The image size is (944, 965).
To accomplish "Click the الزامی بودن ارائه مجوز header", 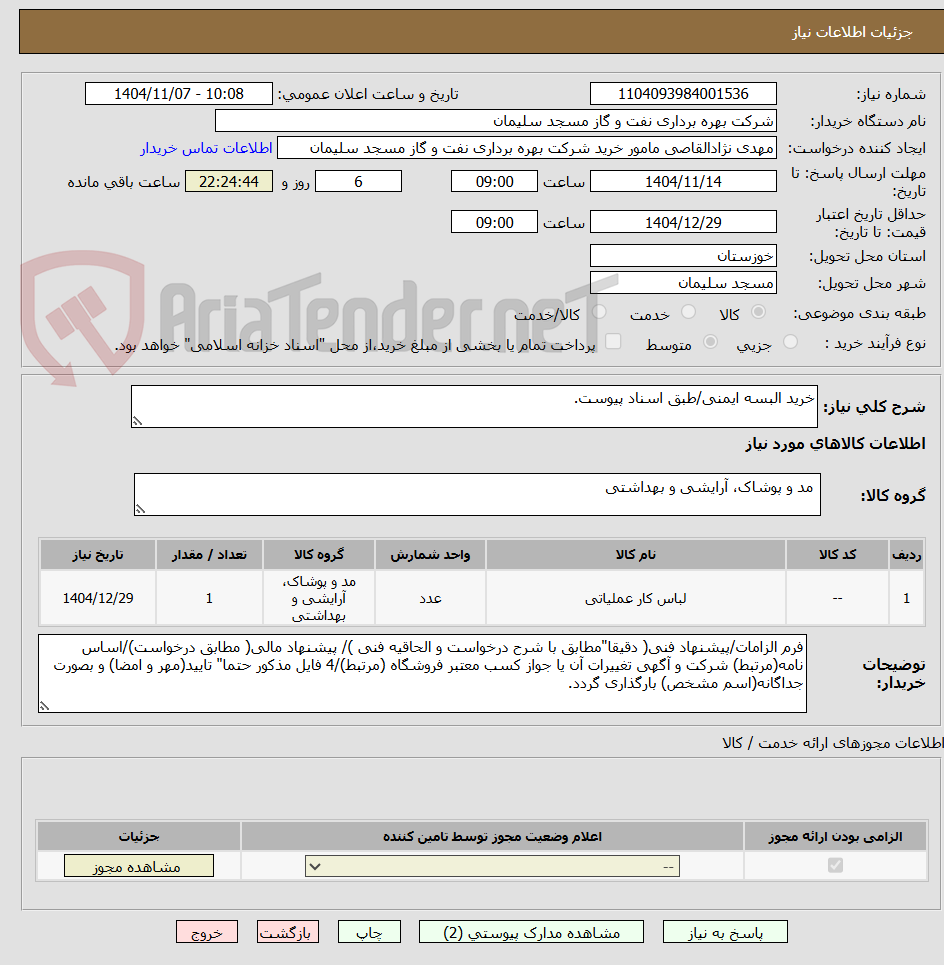I will tap(835, 836).
